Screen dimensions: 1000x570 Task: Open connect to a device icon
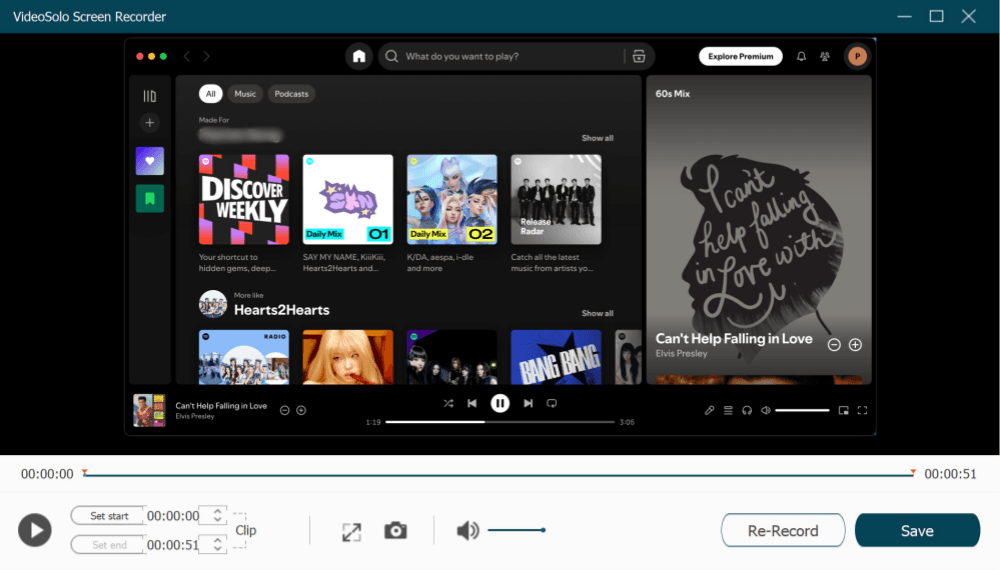[x=747, y=411]
